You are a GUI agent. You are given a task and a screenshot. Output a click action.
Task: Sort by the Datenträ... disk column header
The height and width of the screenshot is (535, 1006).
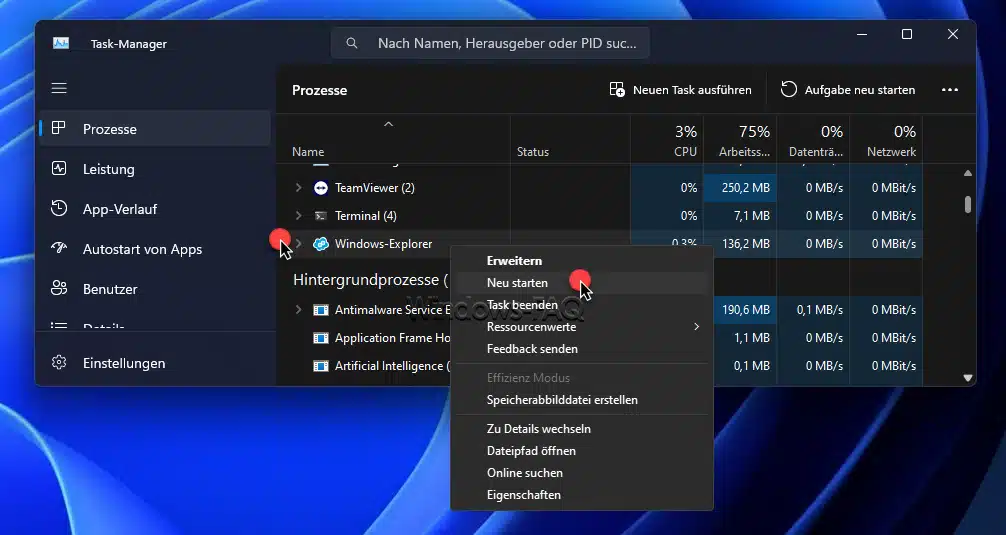pyautogui.click(x=813, y=140)
